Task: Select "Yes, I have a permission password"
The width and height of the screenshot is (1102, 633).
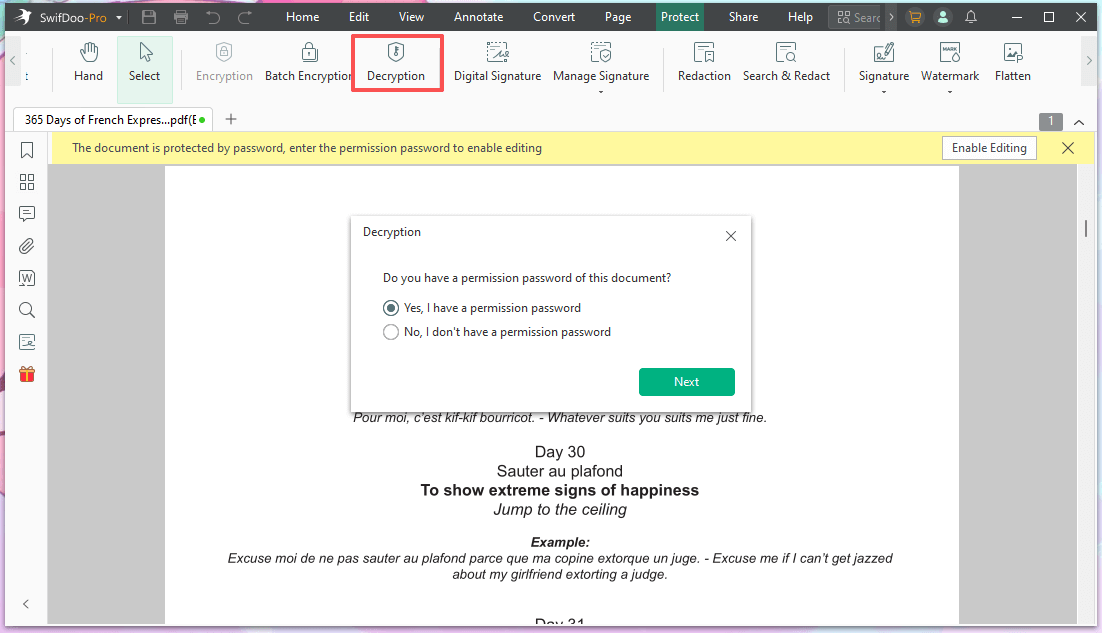Action: click(390, 308)
